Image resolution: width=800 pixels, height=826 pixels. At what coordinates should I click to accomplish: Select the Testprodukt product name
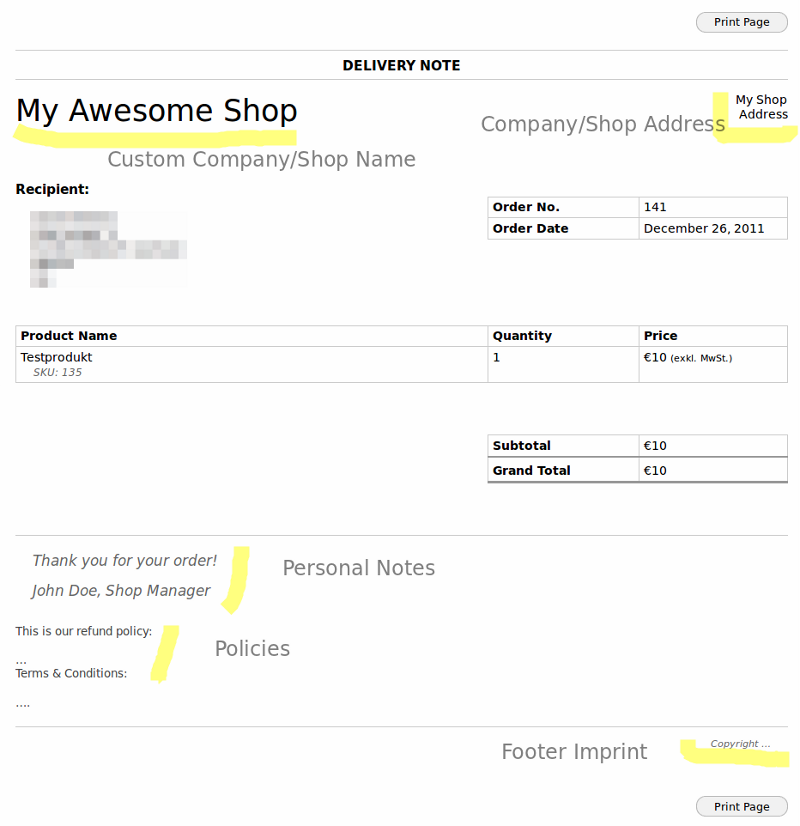pos(56,357)
